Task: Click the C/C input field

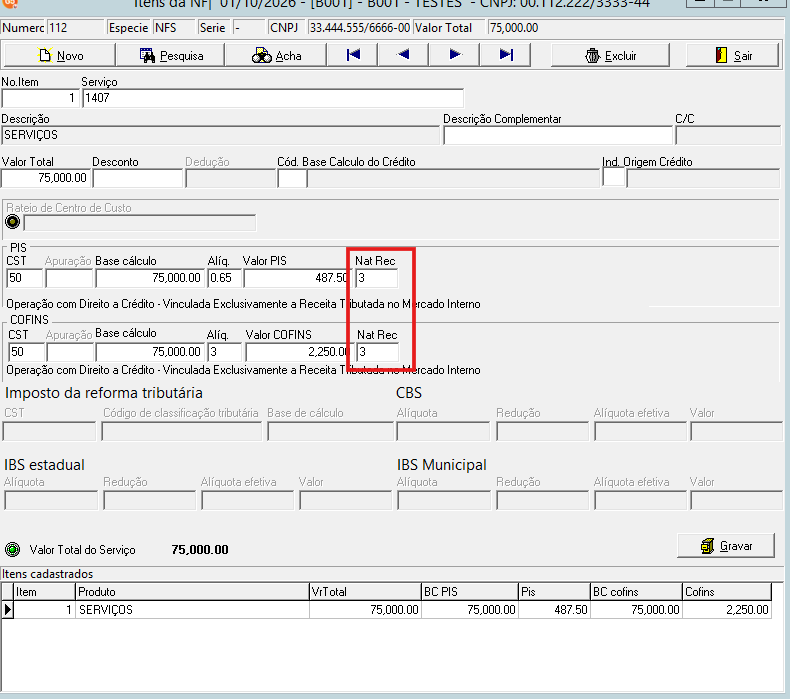Action: [x=728, y=135]
